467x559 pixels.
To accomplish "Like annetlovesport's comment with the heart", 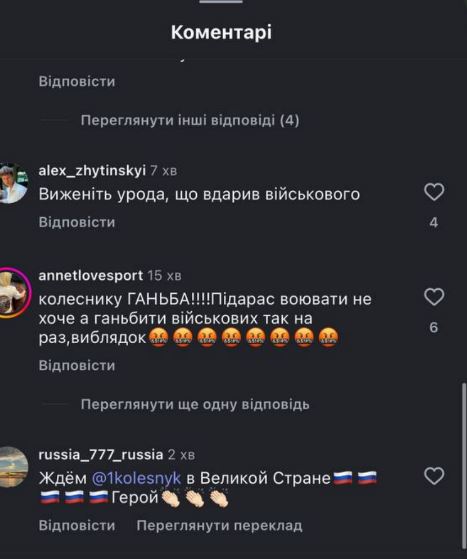I will (x=434, y=297).
